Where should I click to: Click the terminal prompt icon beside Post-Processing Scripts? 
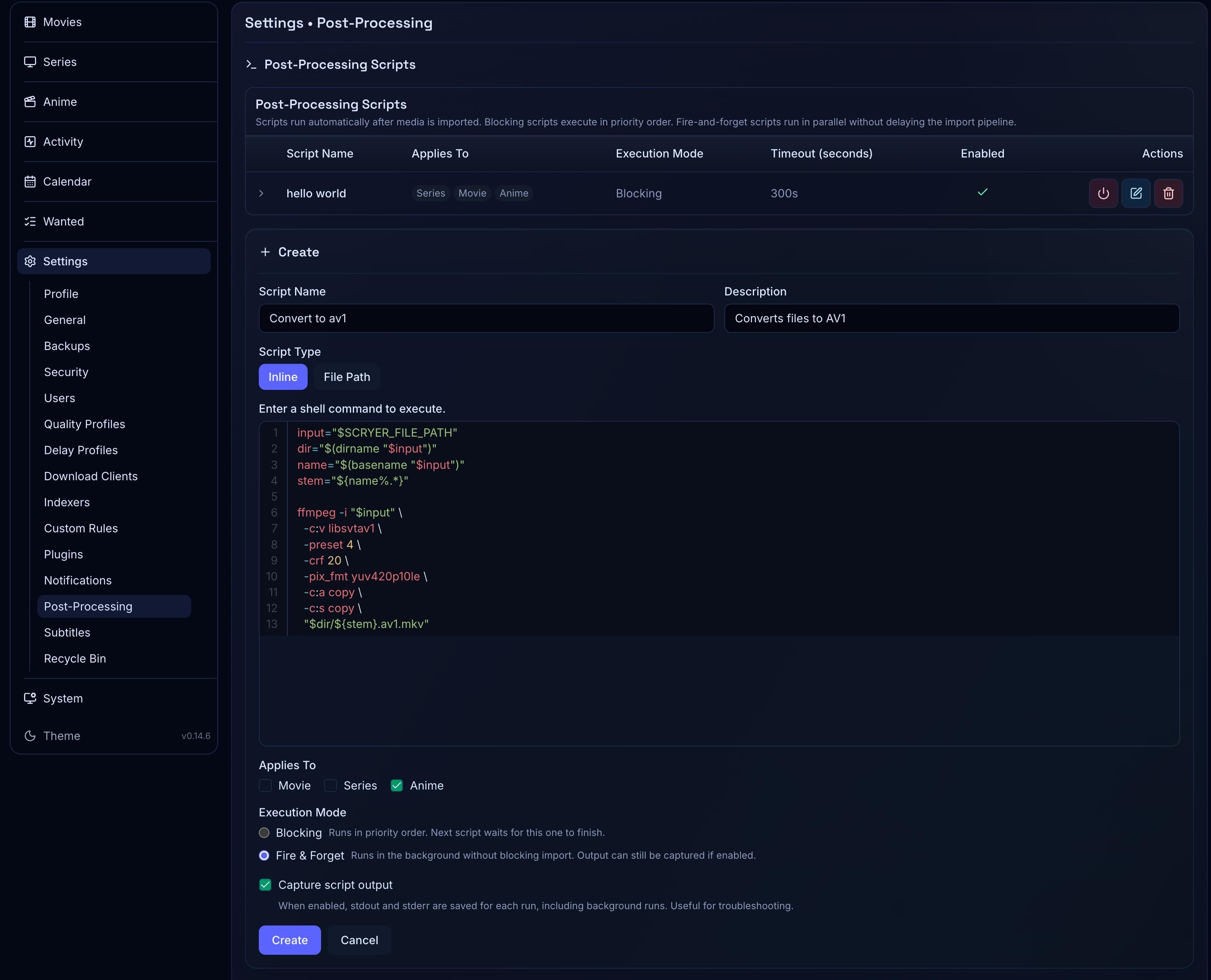coord(251,64)
